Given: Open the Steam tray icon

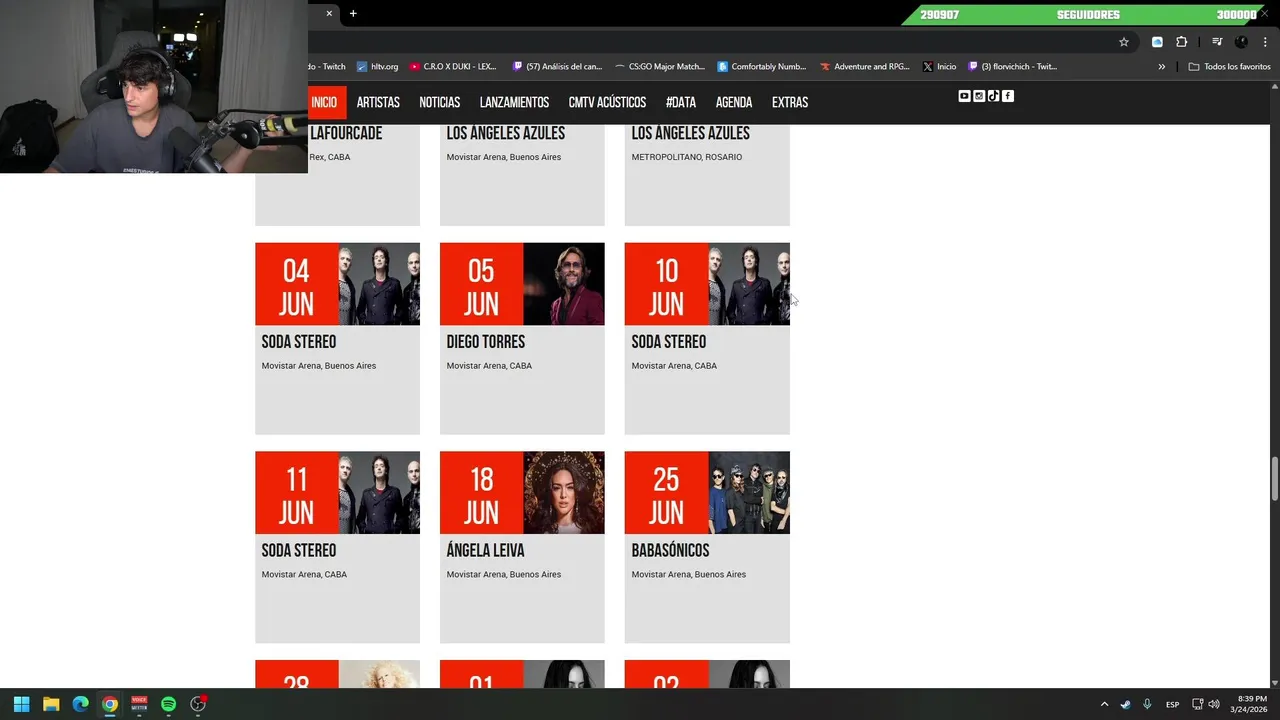Looking at the screenshot, I should click(1125, 704).
